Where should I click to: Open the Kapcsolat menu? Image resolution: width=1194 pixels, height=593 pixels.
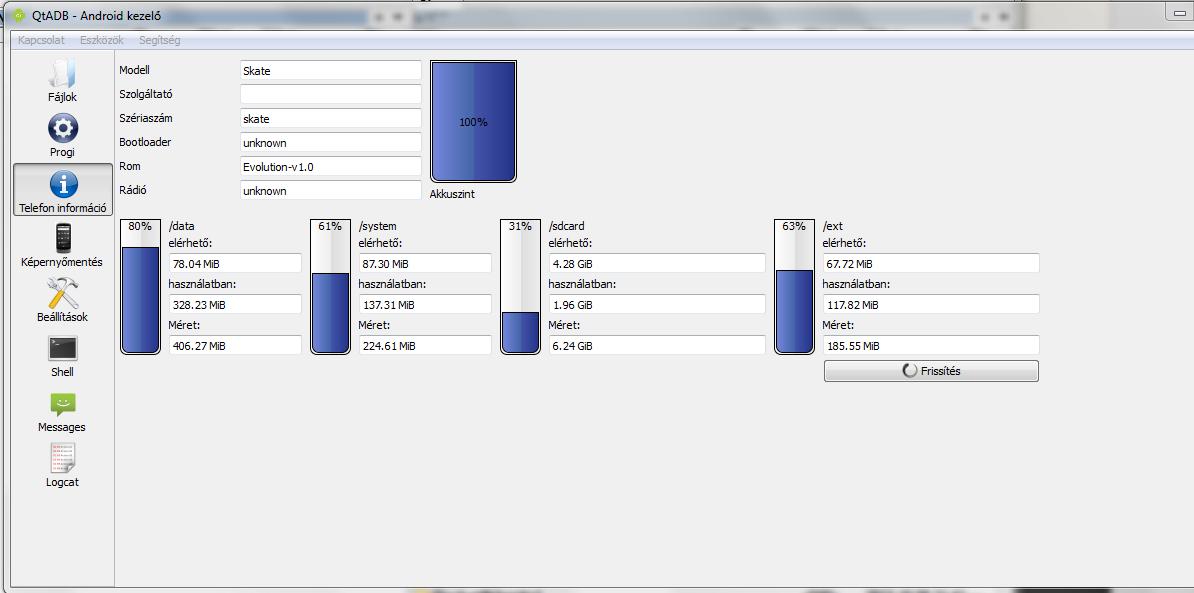pyautogui.click(x=41, y=40)
